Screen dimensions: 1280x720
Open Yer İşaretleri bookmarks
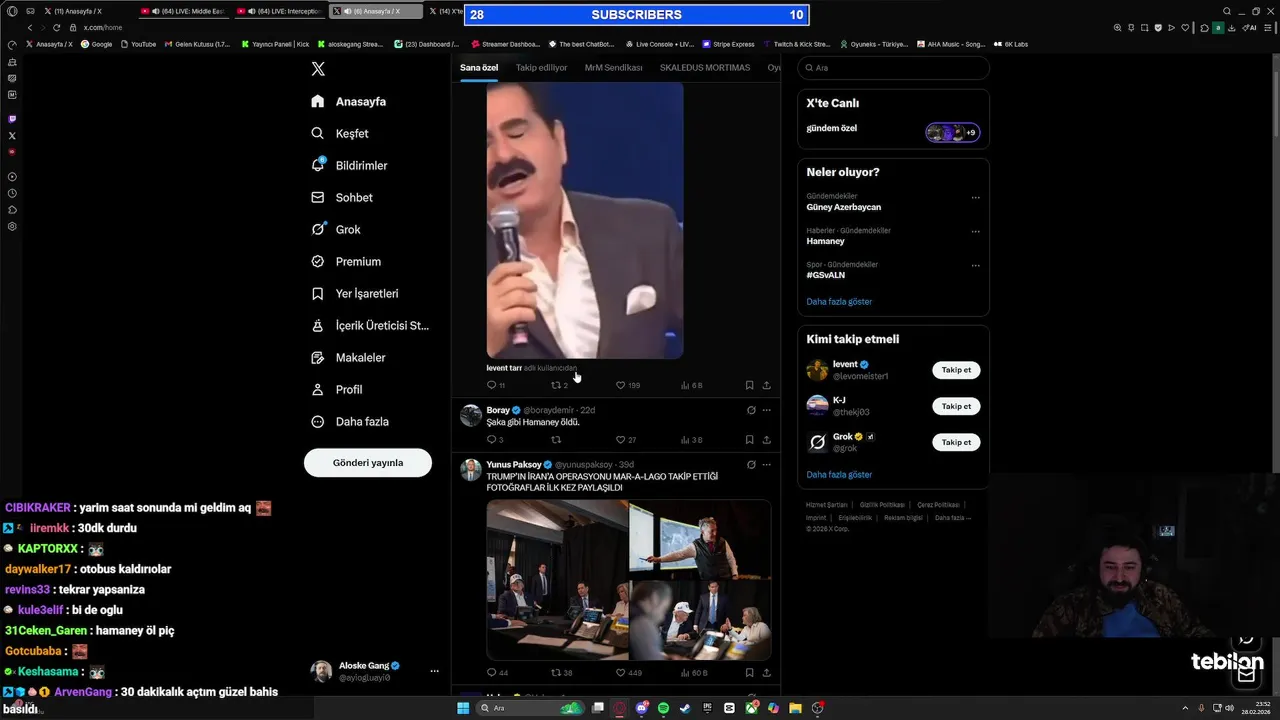pyautogui.click(x=355, y=293)
